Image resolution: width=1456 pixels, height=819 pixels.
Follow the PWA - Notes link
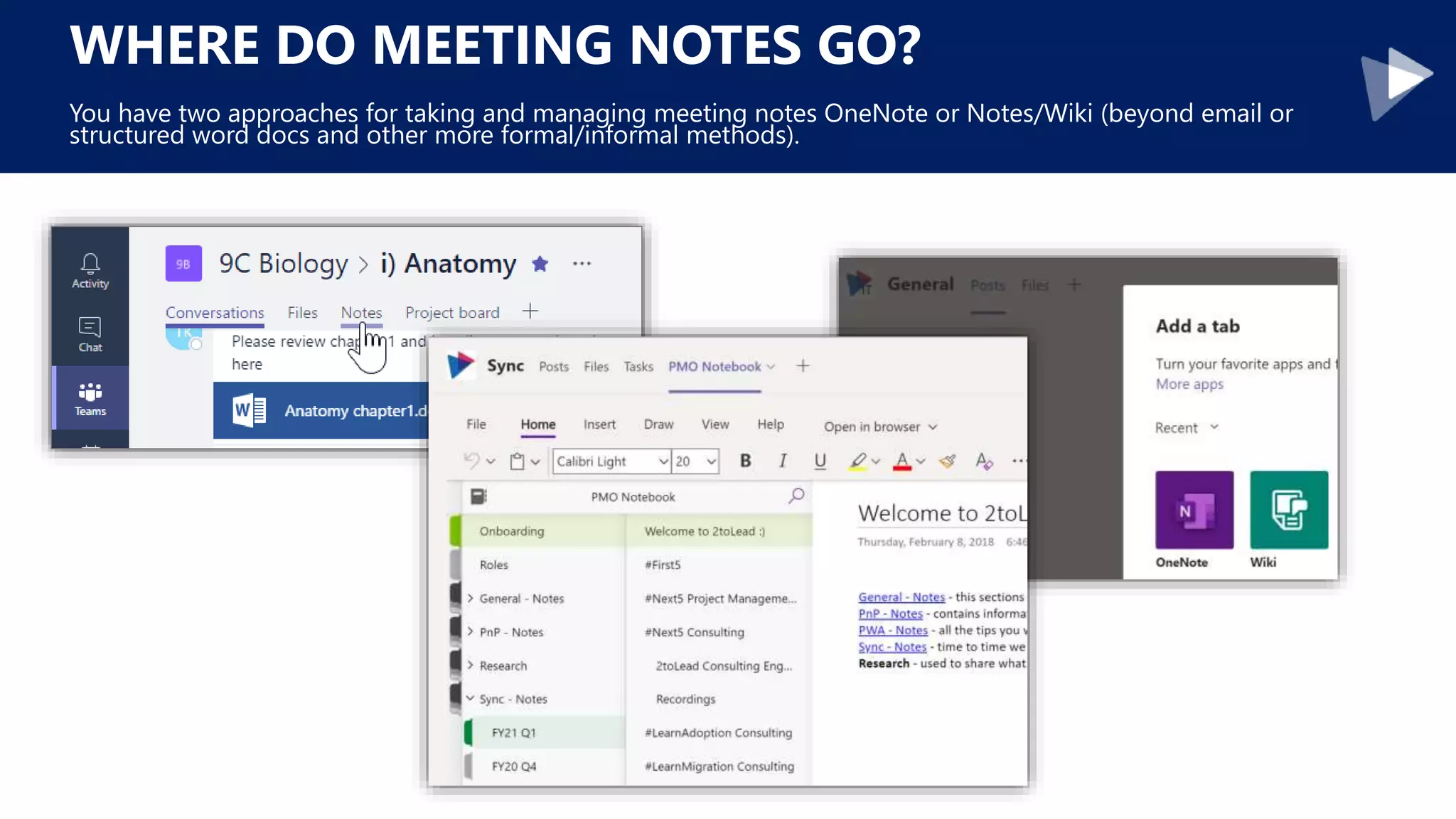(x=893, y=630)
